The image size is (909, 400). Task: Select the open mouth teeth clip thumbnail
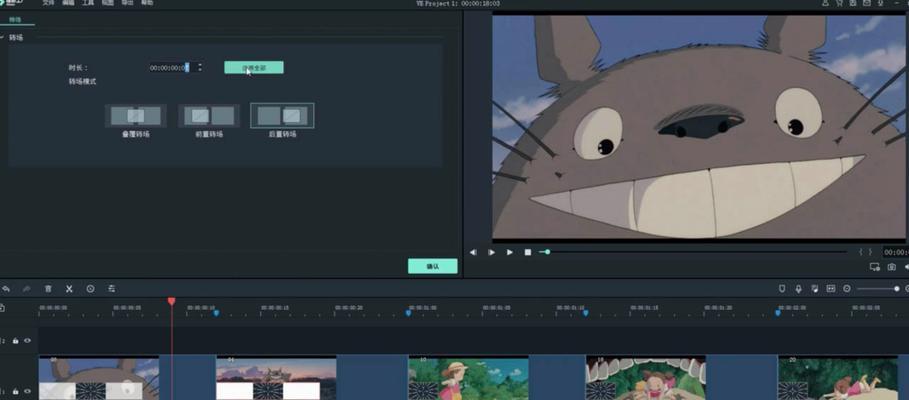click(646, 378)
